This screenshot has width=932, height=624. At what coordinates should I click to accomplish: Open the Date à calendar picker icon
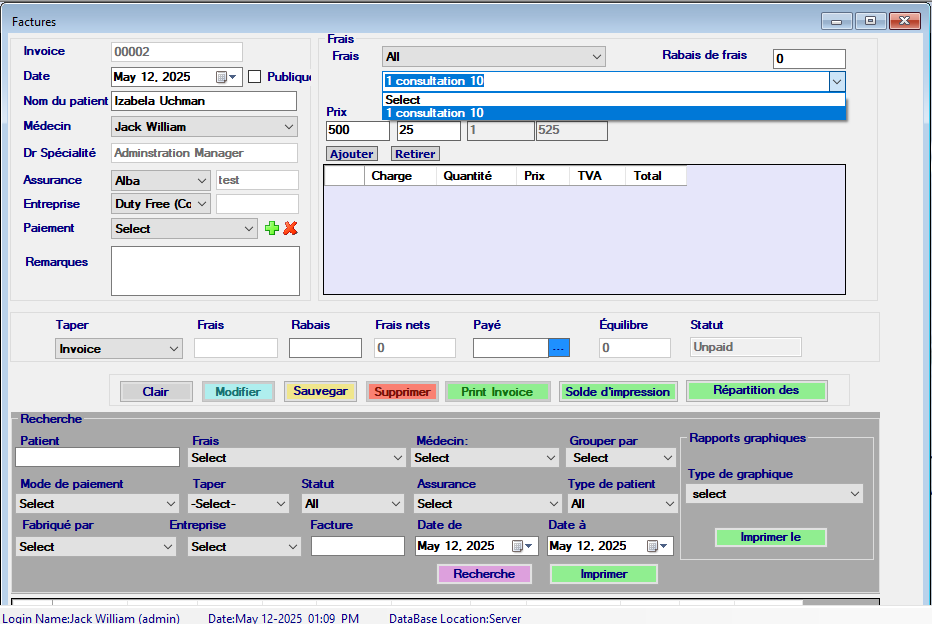652,546
